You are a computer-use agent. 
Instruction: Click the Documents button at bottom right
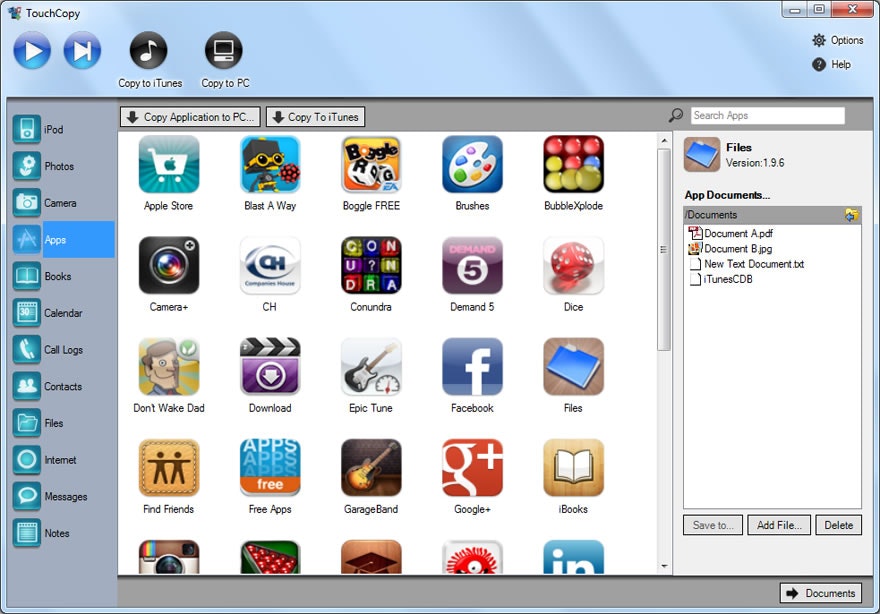coord(821,593)
